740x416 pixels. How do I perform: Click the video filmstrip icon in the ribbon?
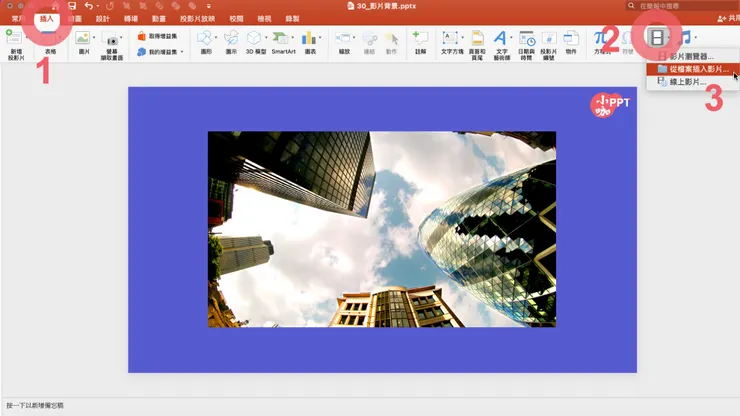click(656, 37)
